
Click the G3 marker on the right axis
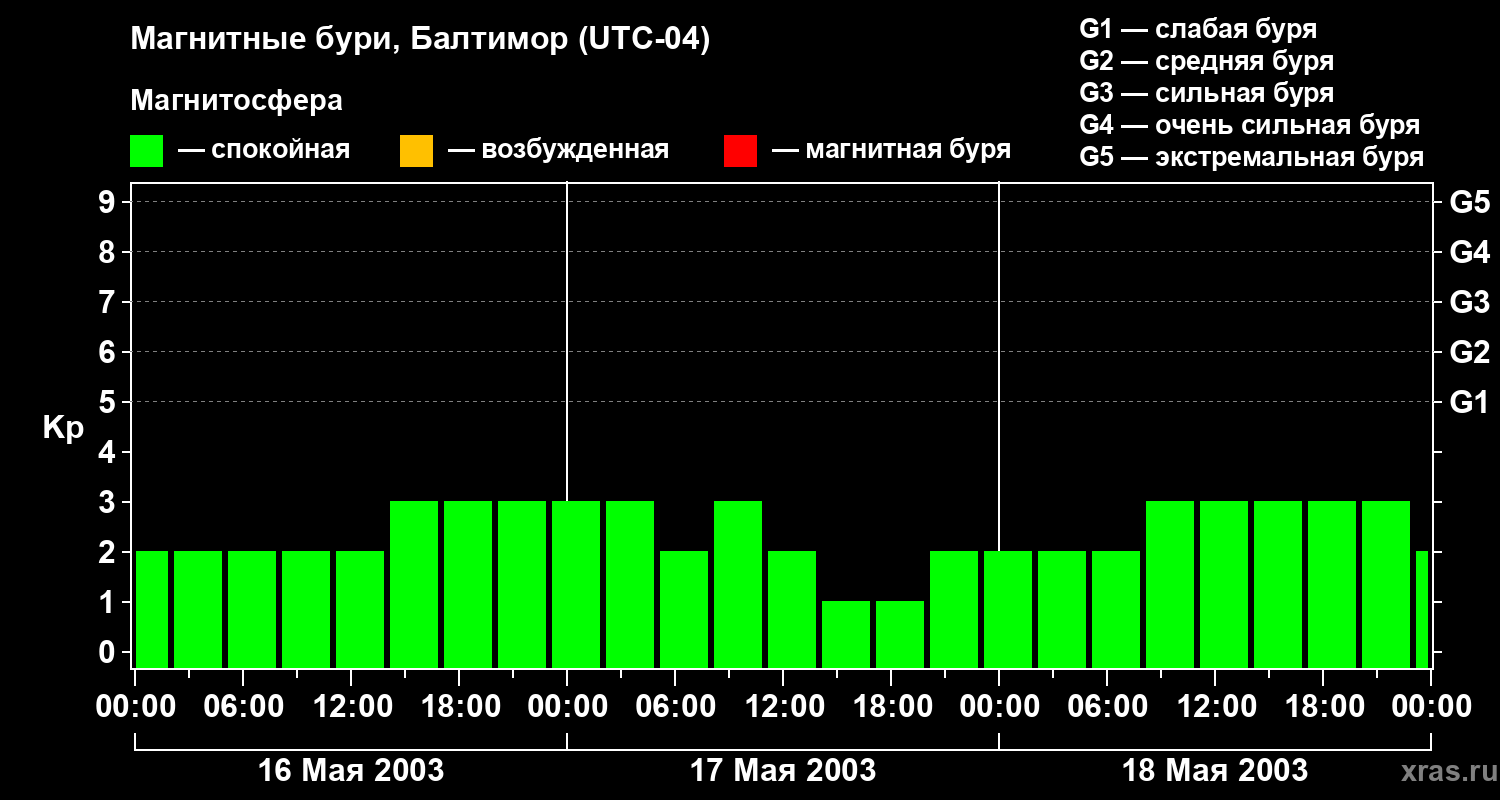(1469, 302)
